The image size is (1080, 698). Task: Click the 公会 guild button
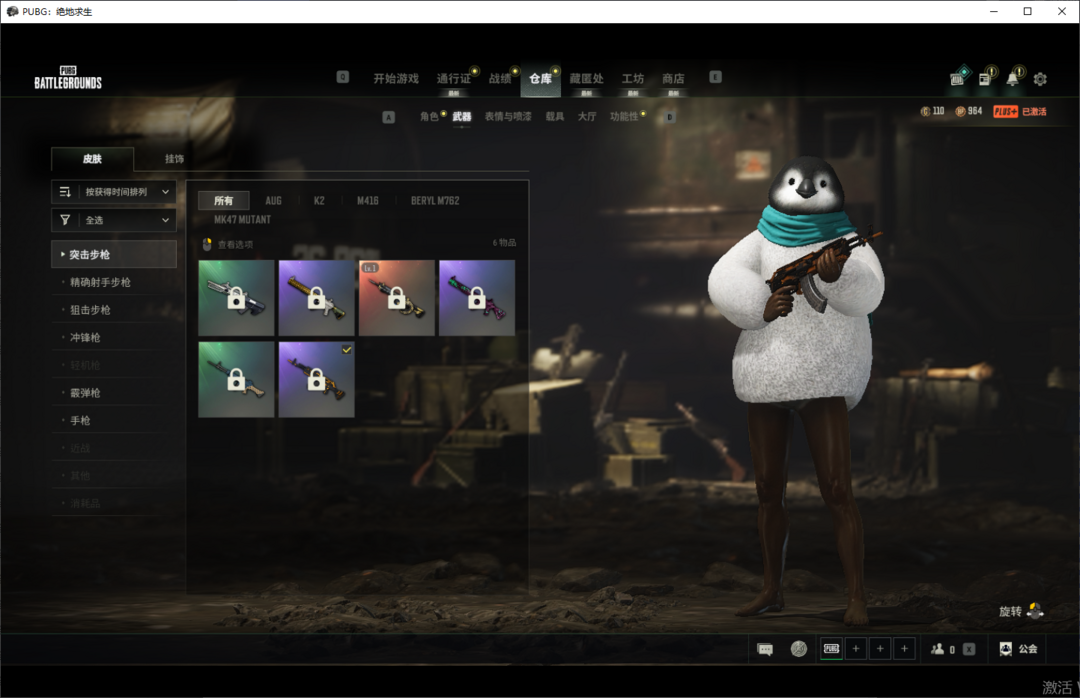tap(1018, 649)
